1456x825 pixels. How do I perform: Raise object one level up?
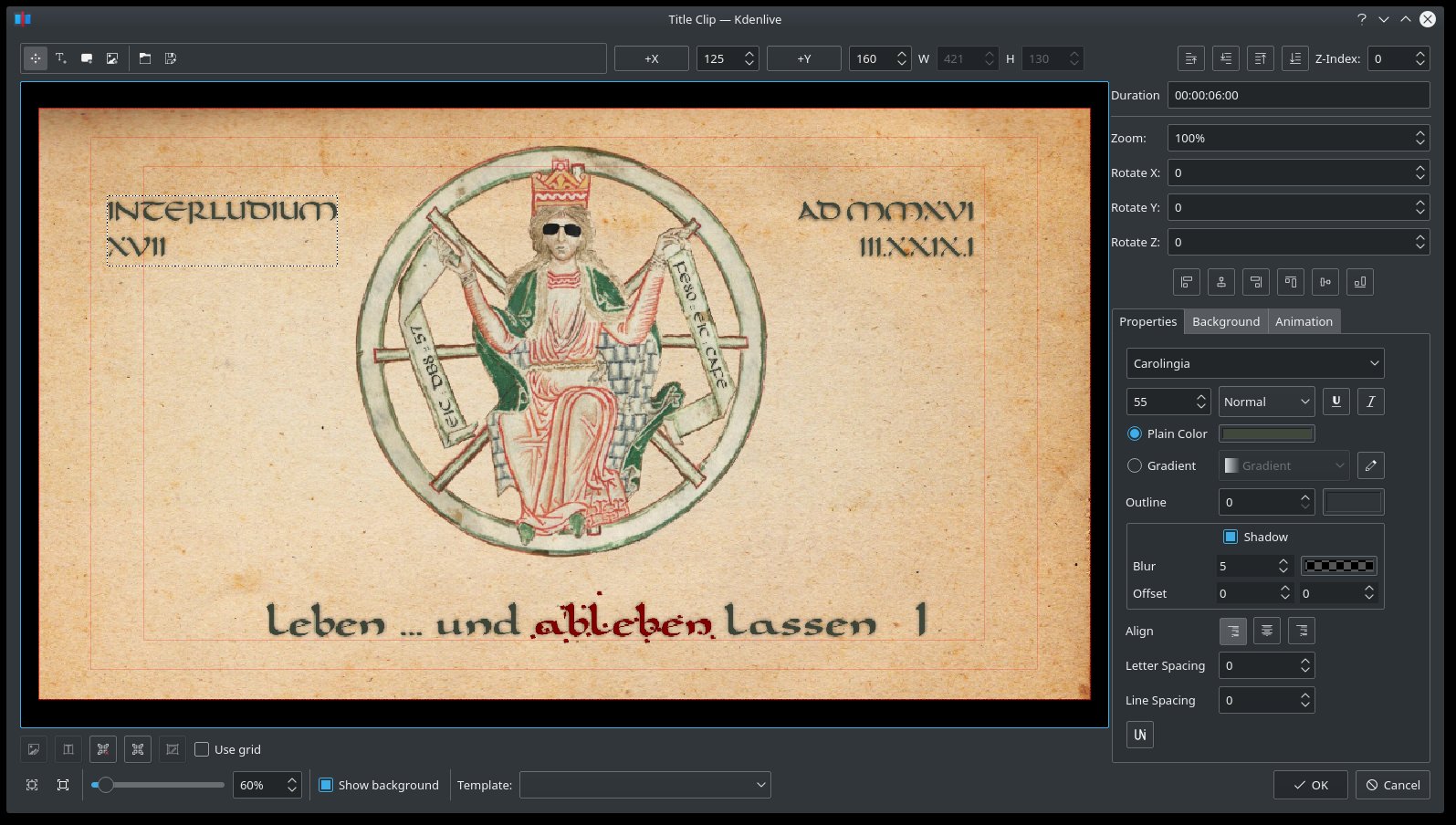pyautogui.click(x=1191, y=58)
